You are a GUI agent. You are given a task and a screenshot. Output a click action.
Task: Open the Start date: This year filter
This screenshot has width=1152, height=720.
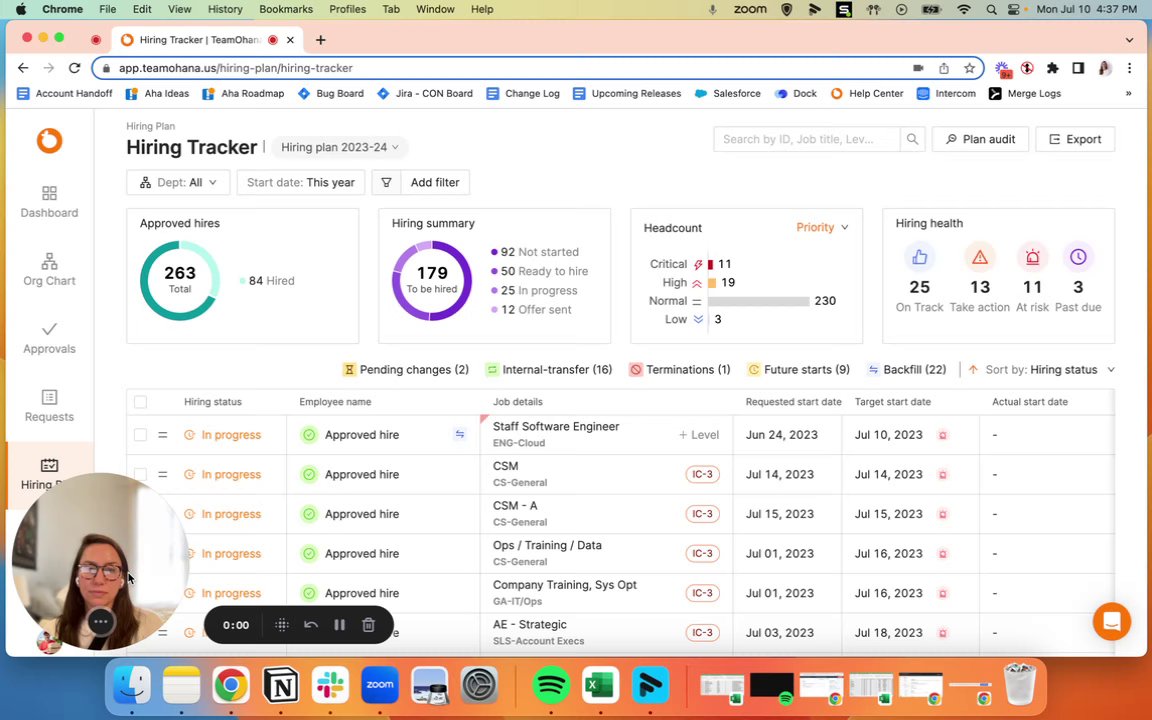(300, 182)
